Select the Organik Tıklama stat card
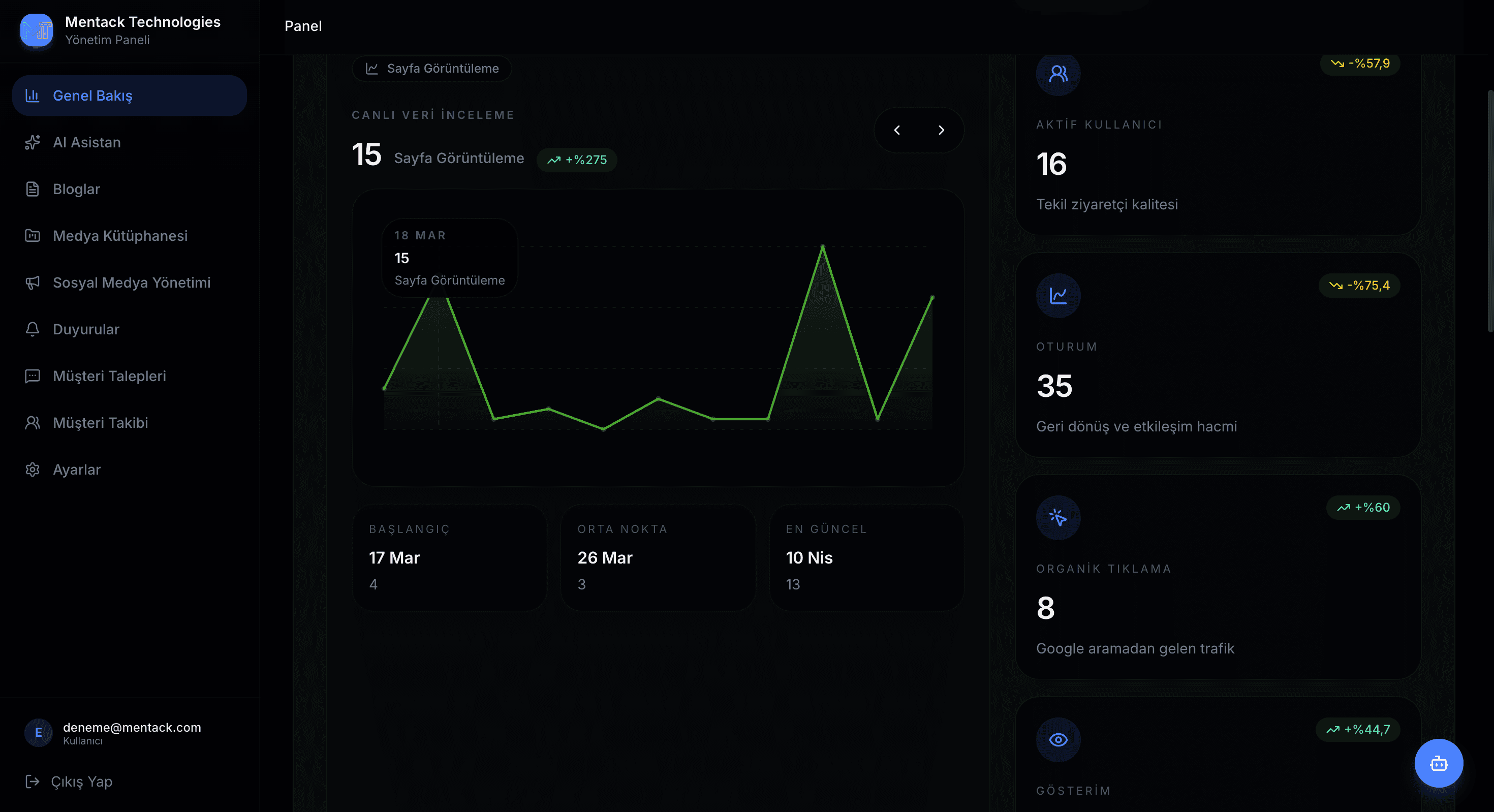This screenshot has width=1494, height=812. (1218, 577)
